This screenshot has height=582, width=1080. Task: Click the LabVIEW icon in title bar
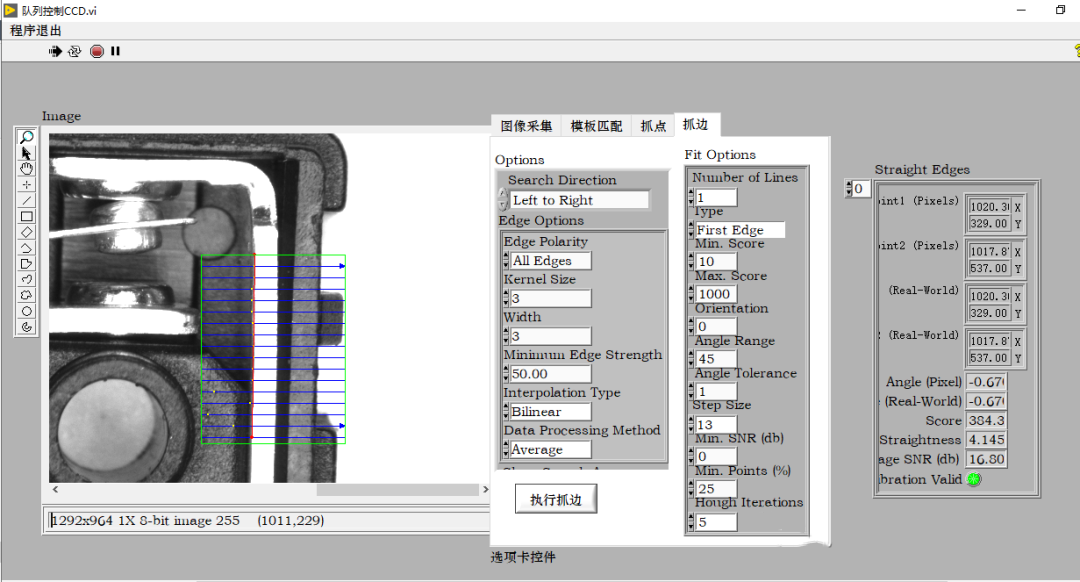(x=10, y=10)
